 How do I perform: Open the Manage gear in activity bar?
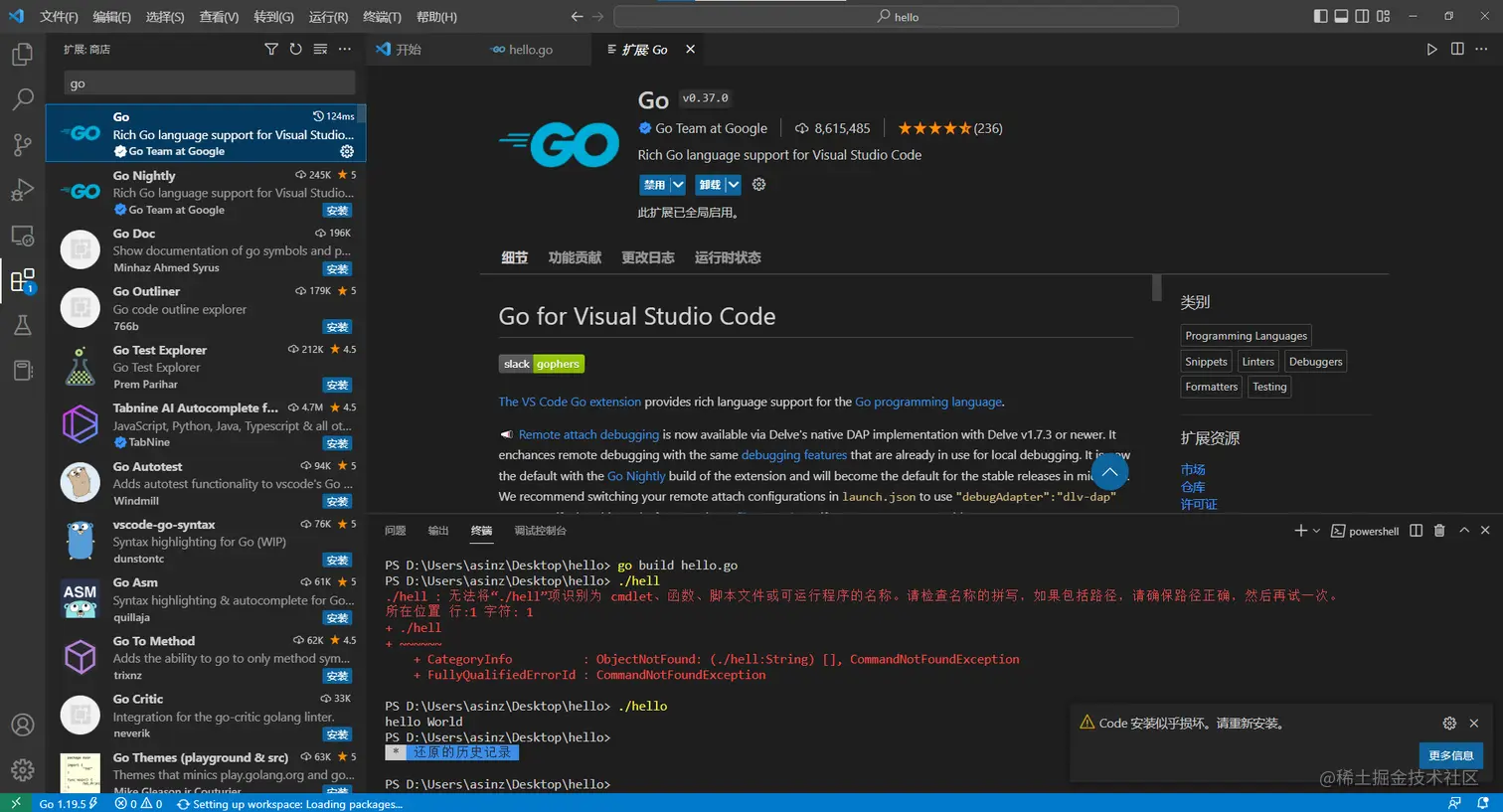(22, 770)
